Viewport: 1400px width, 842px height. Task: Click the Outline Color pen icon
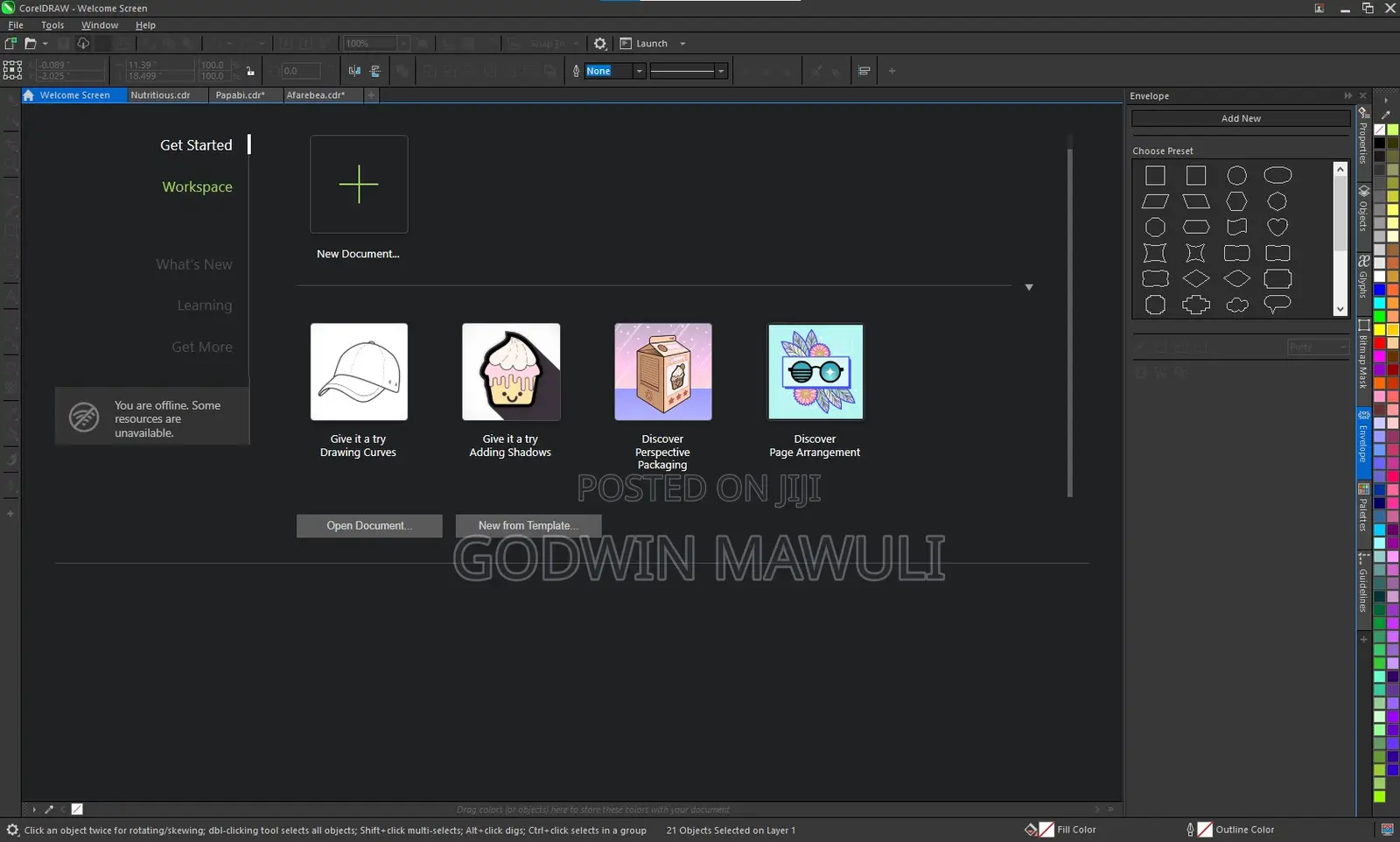pyautogui.click(x=1190, y=830)
